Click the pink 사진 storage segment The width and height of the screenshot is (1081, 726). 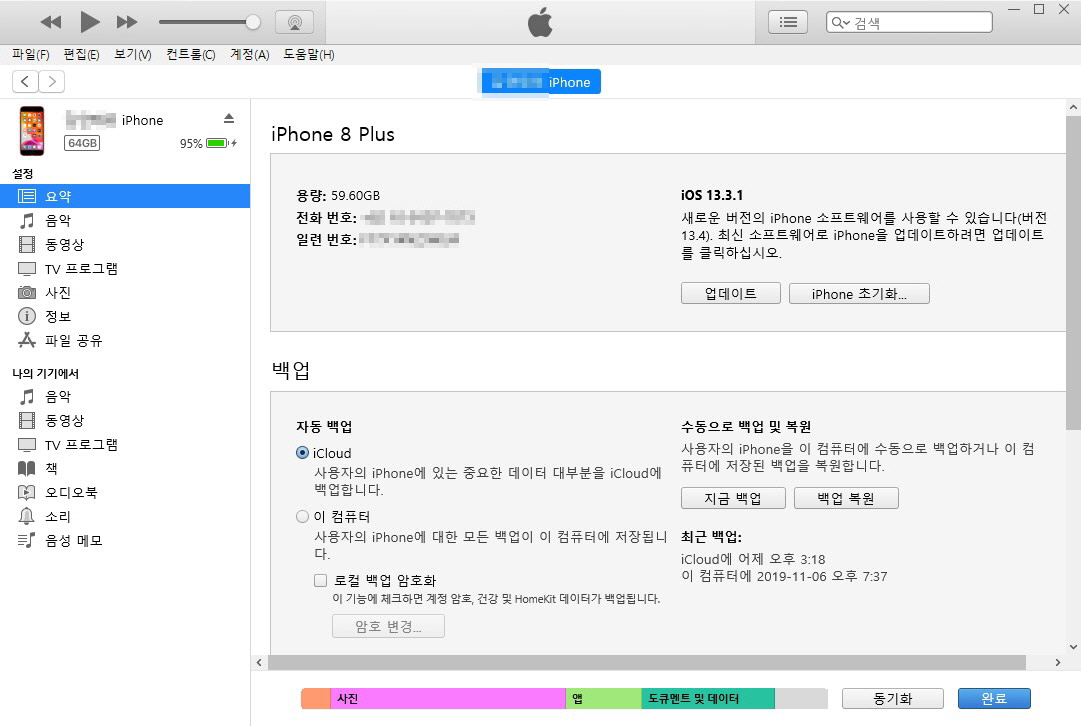click(448, 698)
